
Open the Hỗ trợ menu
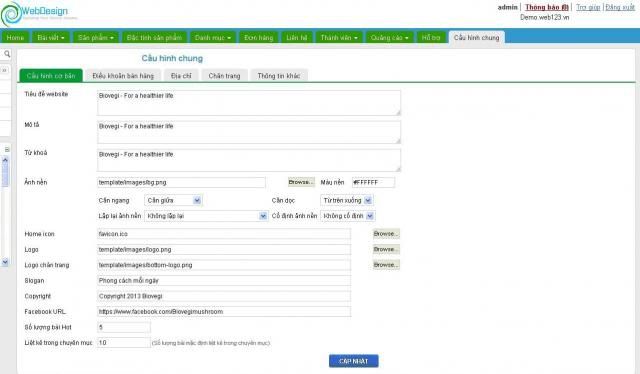(431, 38)
